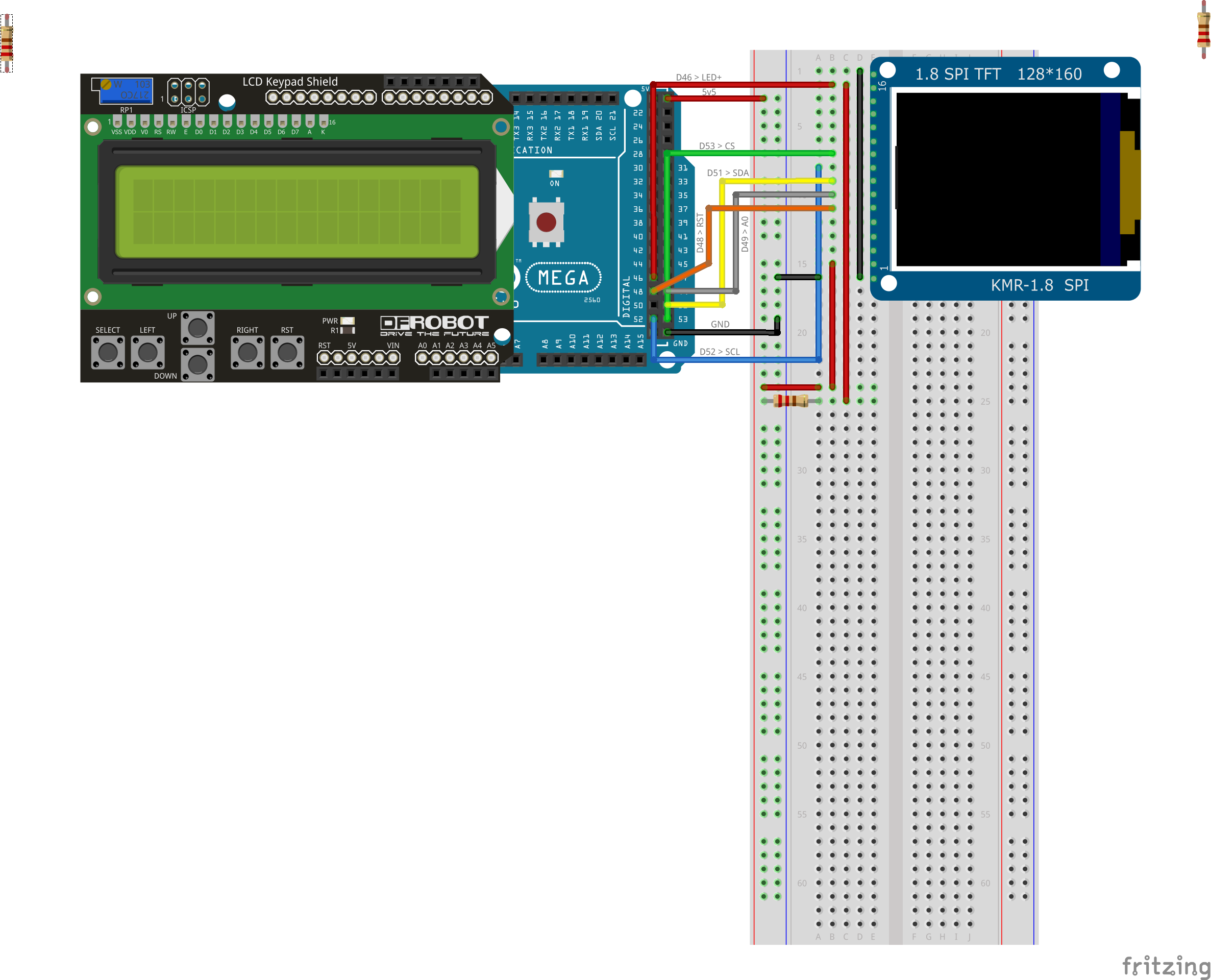Click the MEGA logo on Arduino board
The image size is (1211, 980).
tap(563, 278)
